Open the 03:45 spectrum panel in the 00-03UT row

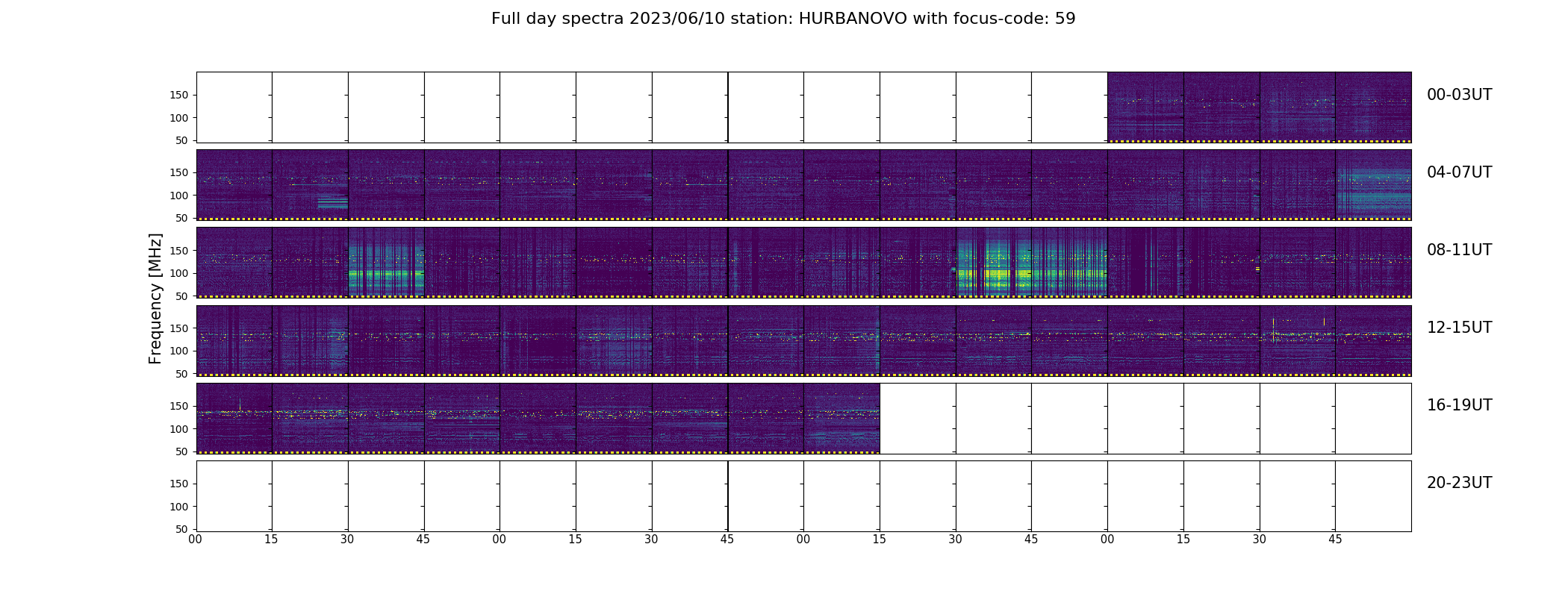(1373, 107)
